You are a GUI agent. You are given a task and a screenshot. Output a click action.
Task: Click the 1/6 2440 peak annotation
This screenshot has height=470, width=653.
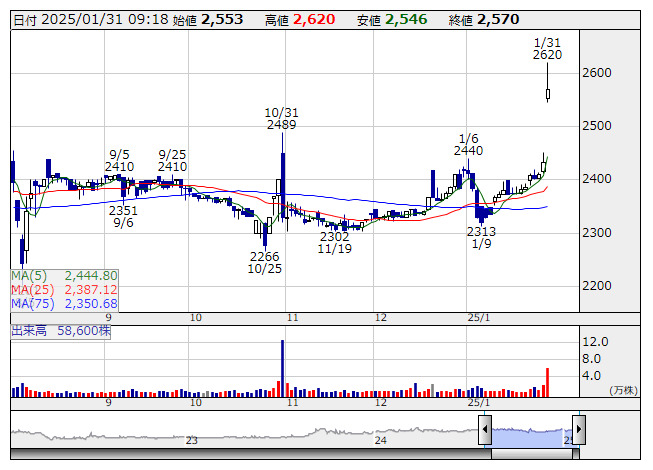click(468, 144)
